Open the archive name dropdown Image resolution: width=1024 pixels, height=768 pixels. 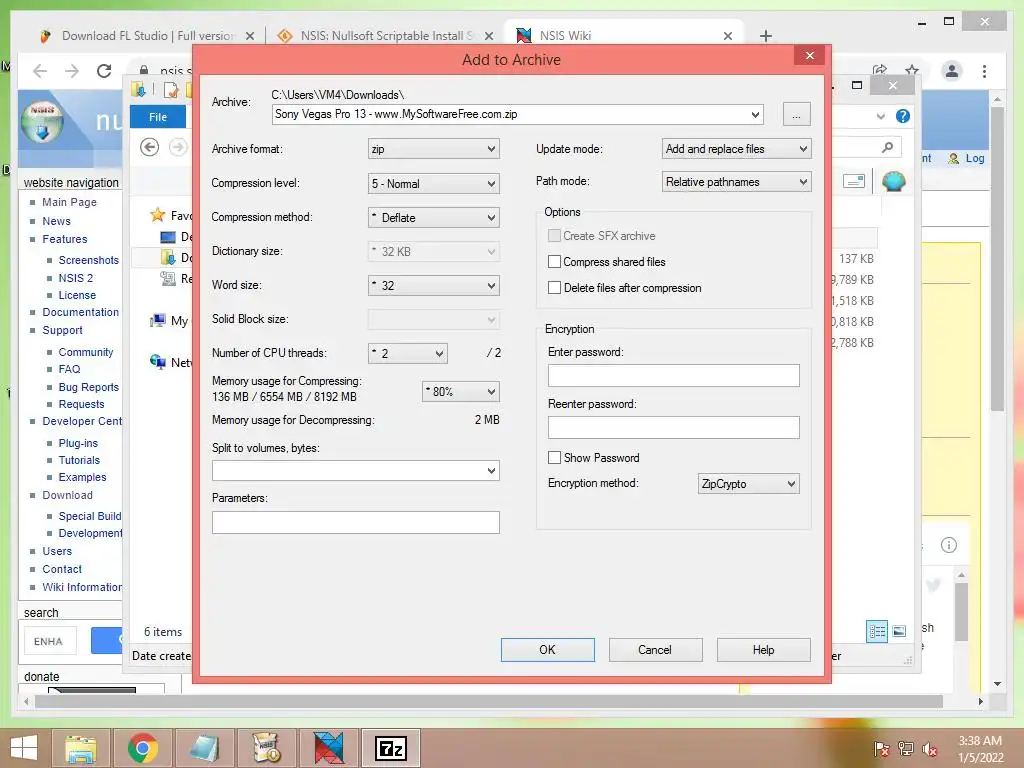[755, 114]
